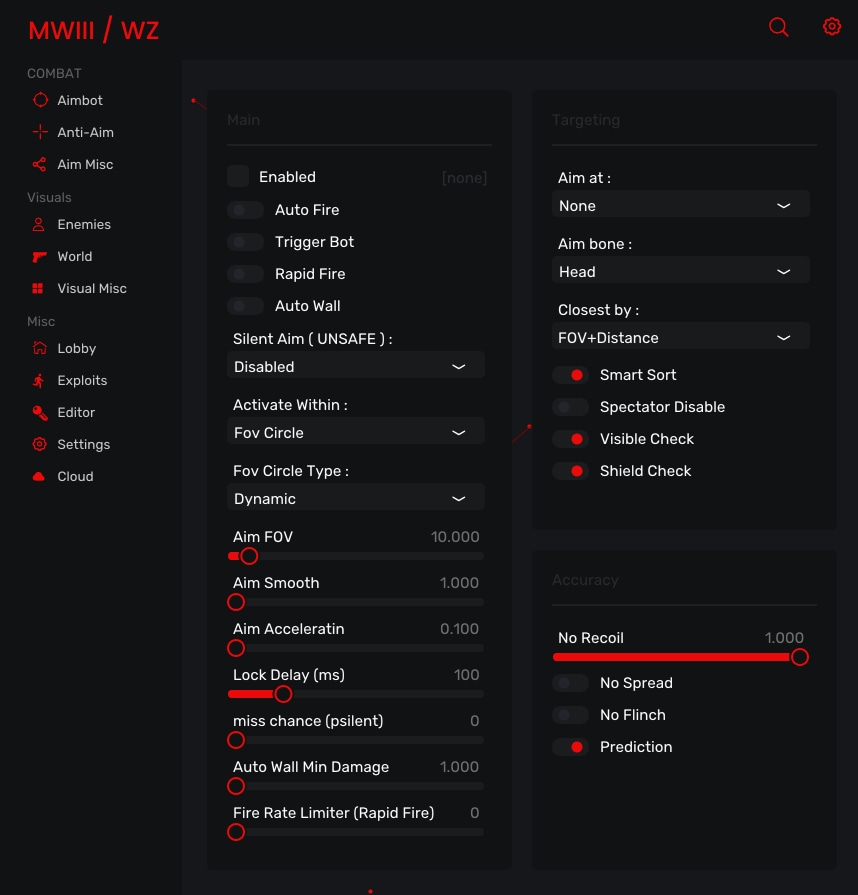
Task: Open the Closest by dropdown
Action: pos(680,338)
